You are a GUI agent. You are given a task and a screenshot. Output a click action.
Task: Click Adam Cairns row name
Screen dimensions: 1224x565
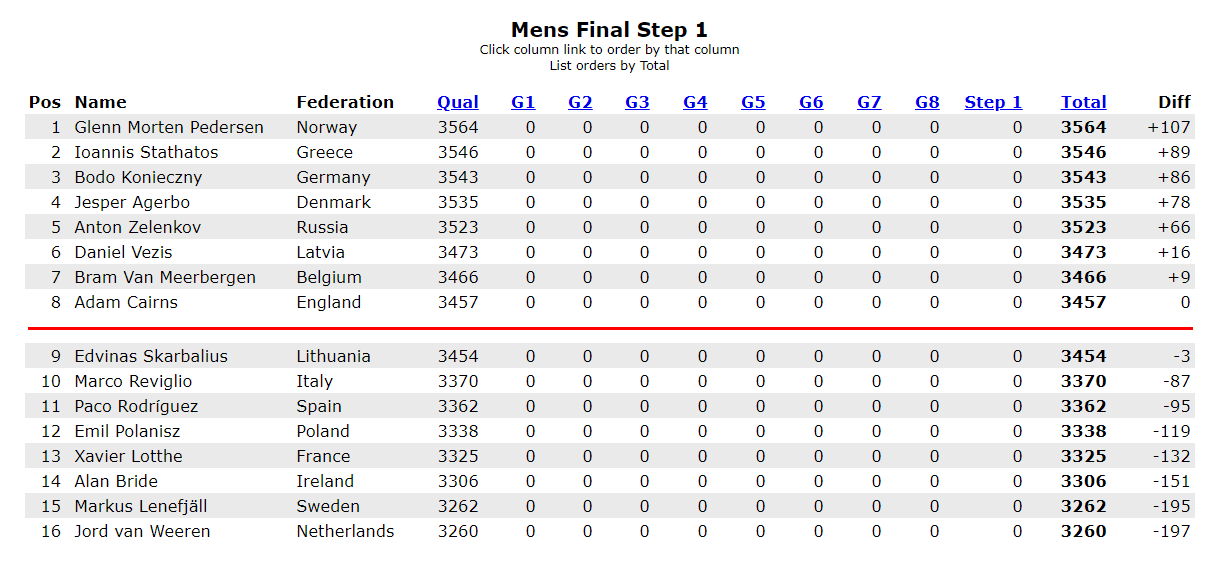coord(126,302)
